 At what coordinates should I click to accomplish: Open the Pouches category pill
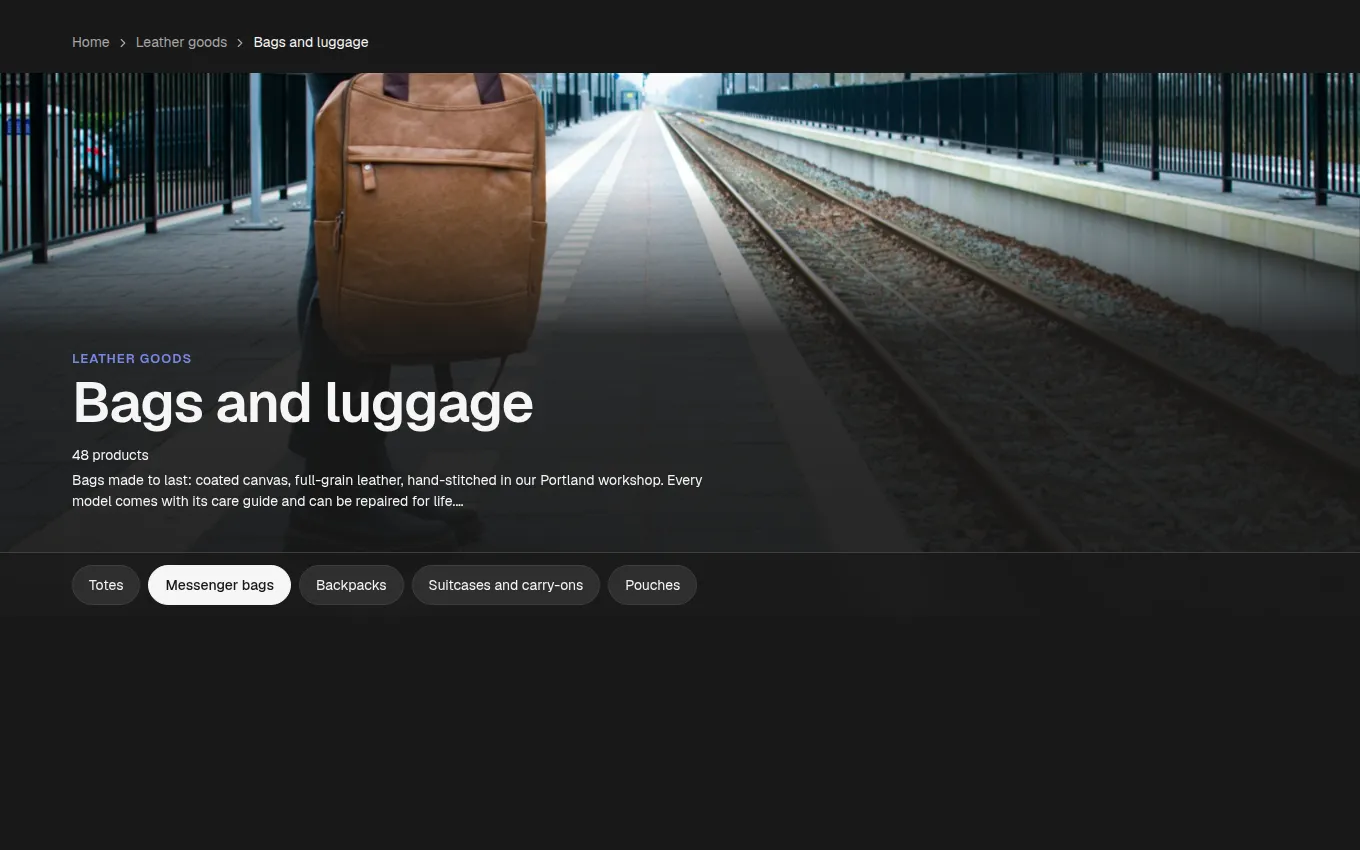click(652, 585)
